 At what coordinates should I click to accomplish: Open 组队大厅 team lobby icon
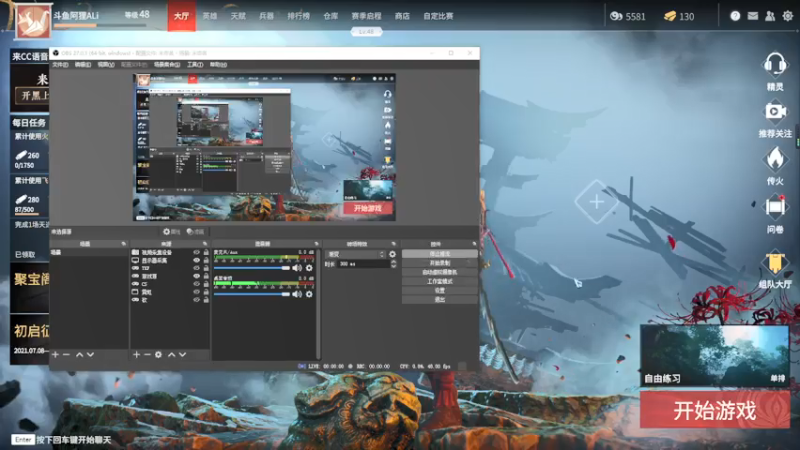point(775,262)
